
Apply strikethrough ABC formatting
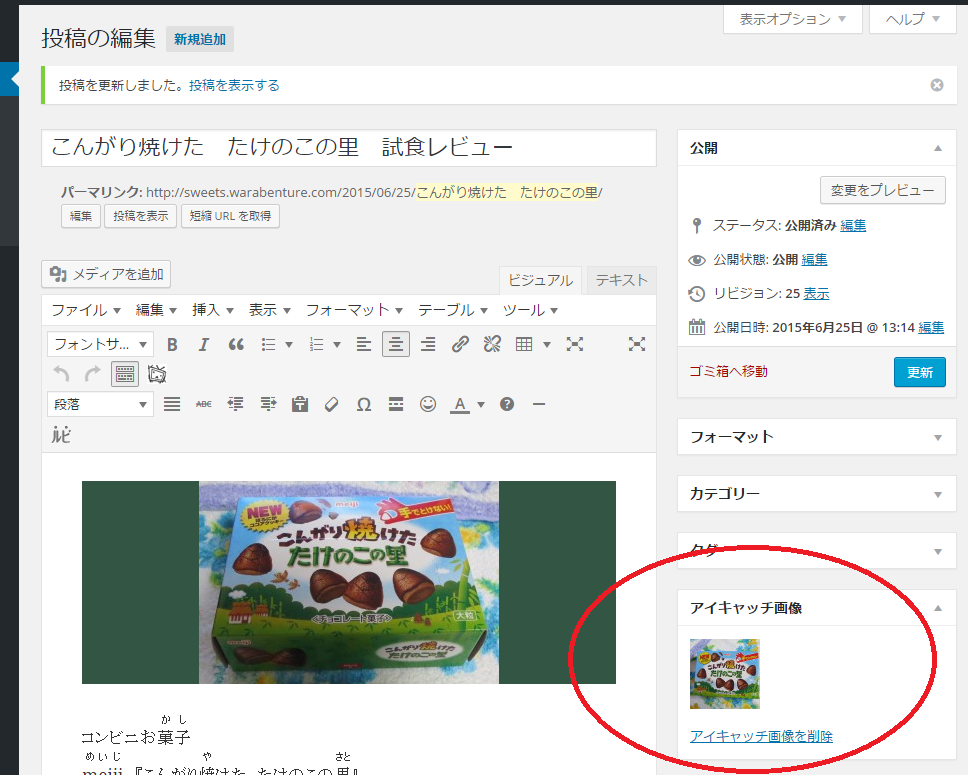tap(204, 404)
